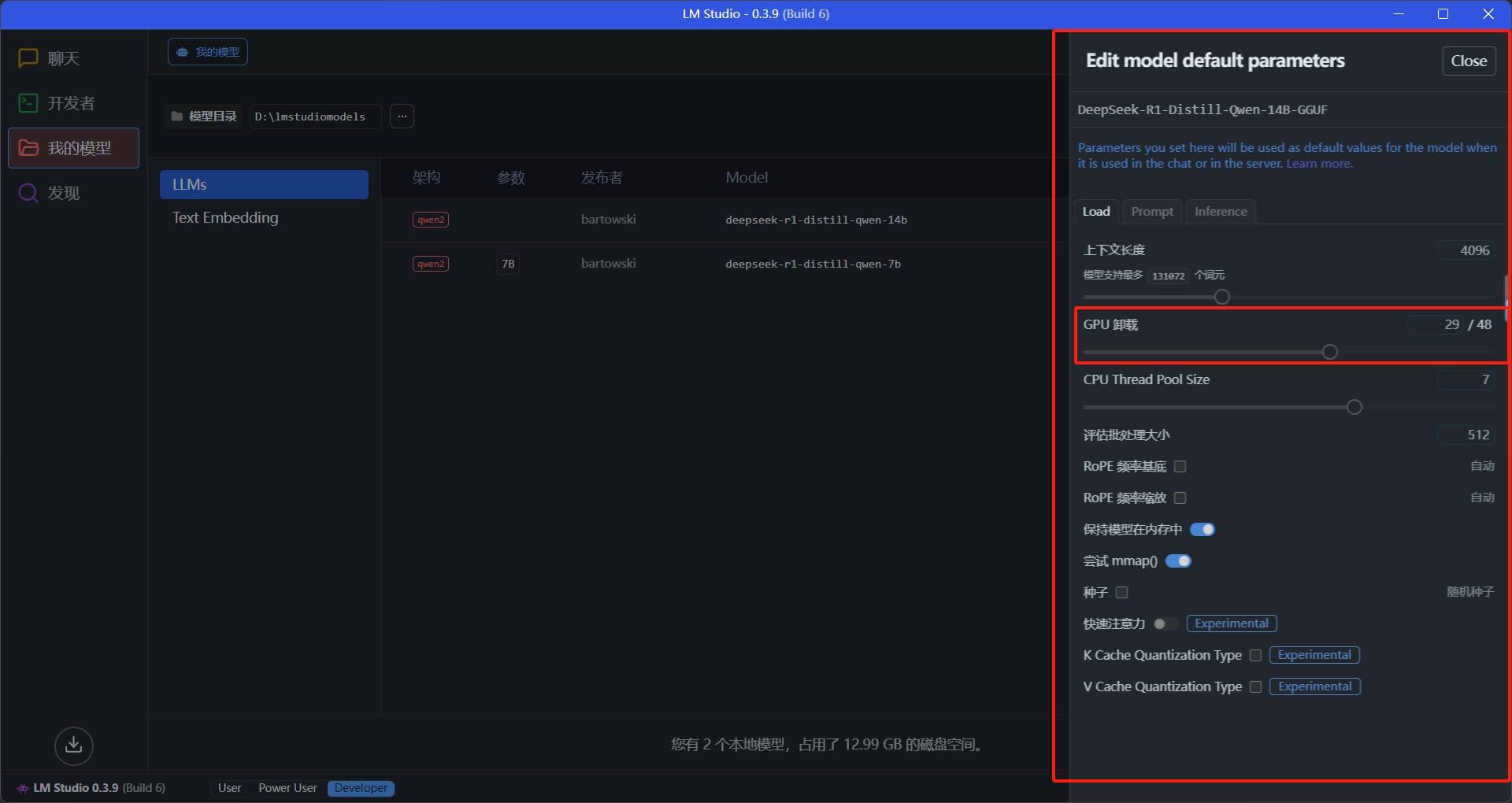
Task: Click the 发布者 column header
Action: tap(602, 178)
